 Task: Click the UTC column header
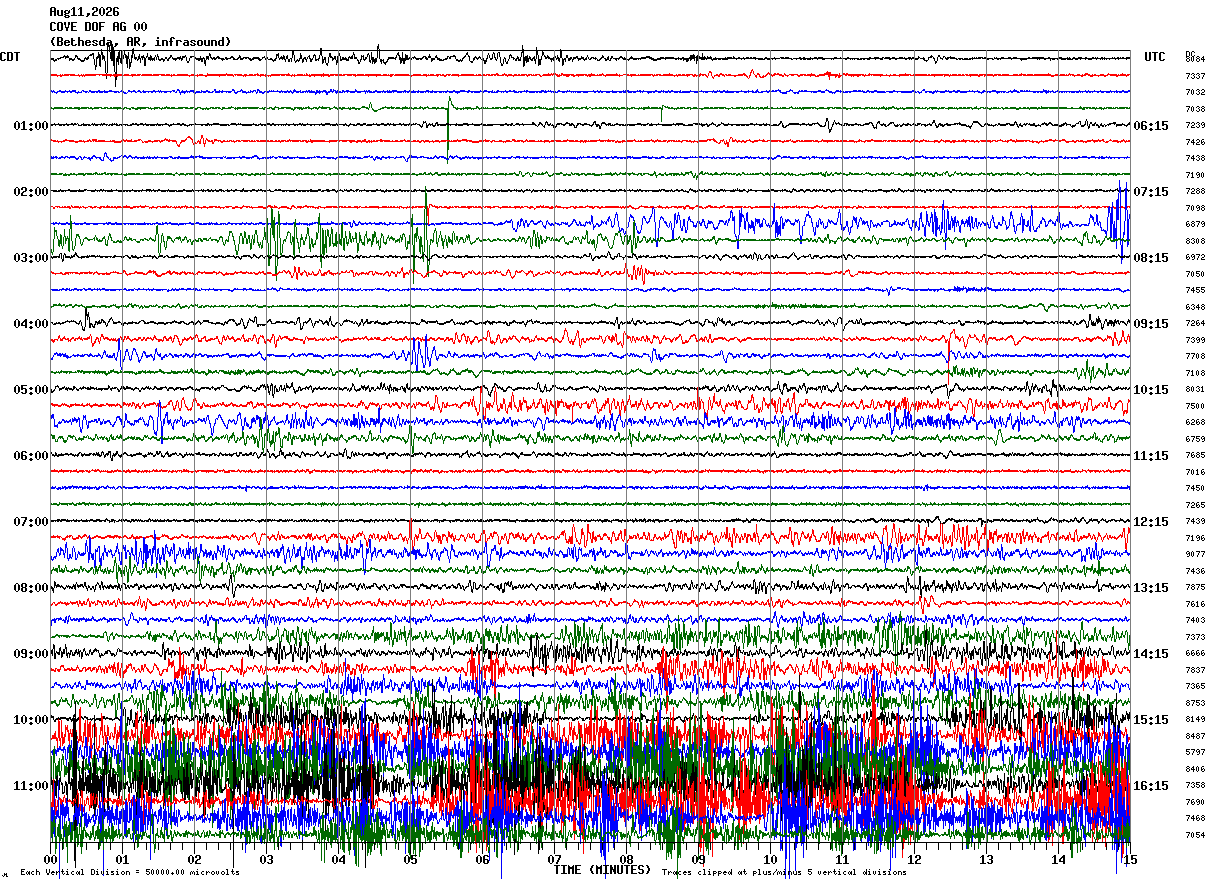[x=1155, y=57]
